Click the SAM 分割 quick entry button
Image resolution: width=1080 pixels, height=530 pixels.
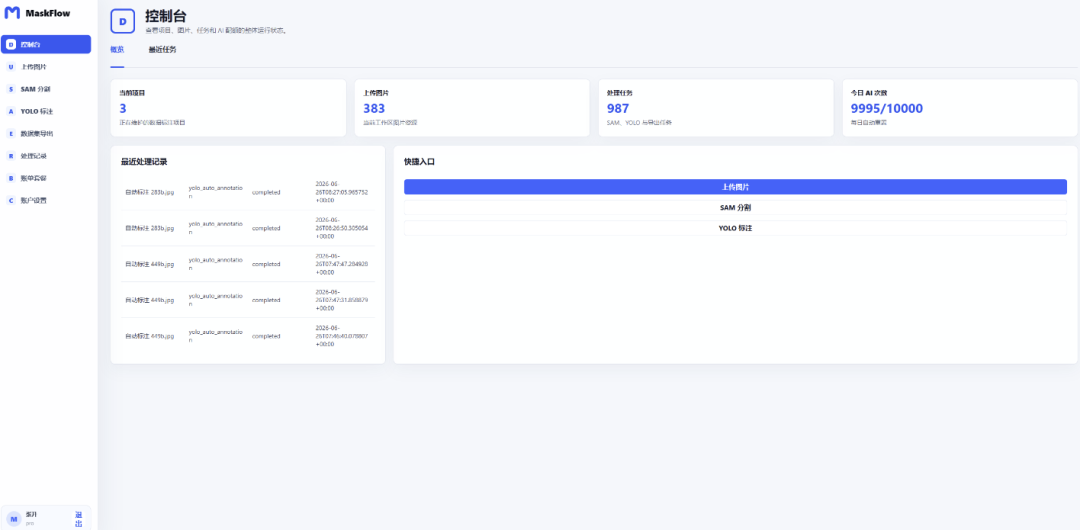point(735,207)
